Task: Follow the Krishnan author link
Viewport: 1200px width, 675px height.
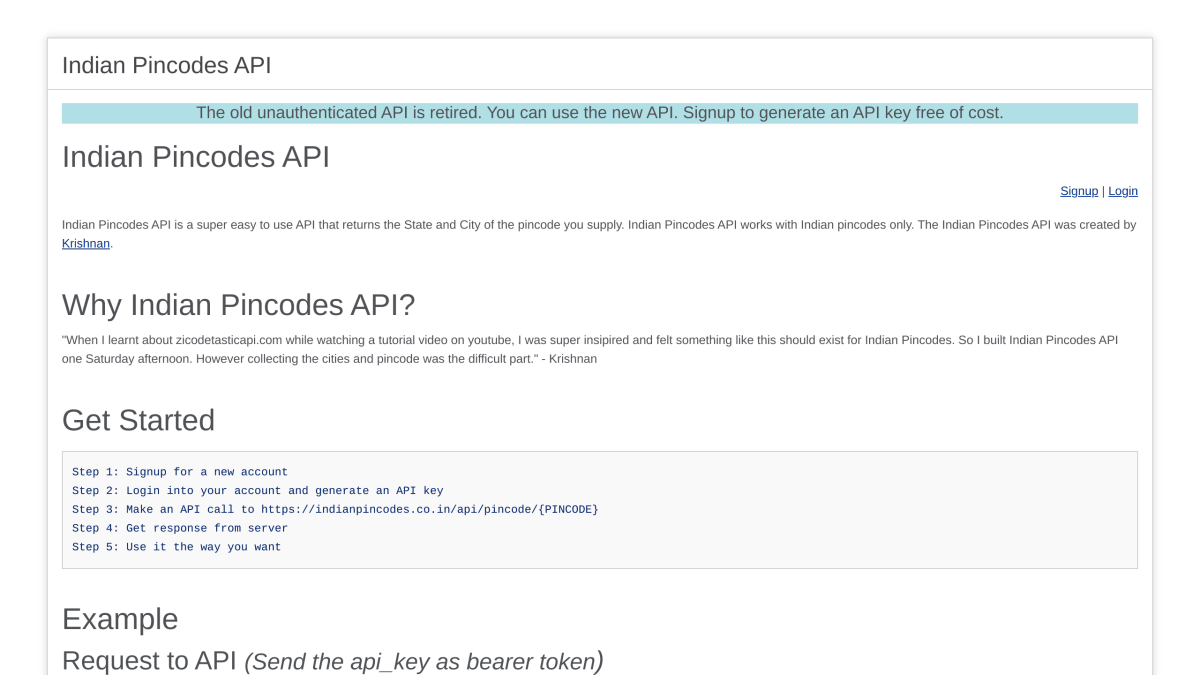Action: [x=86, y=243]
